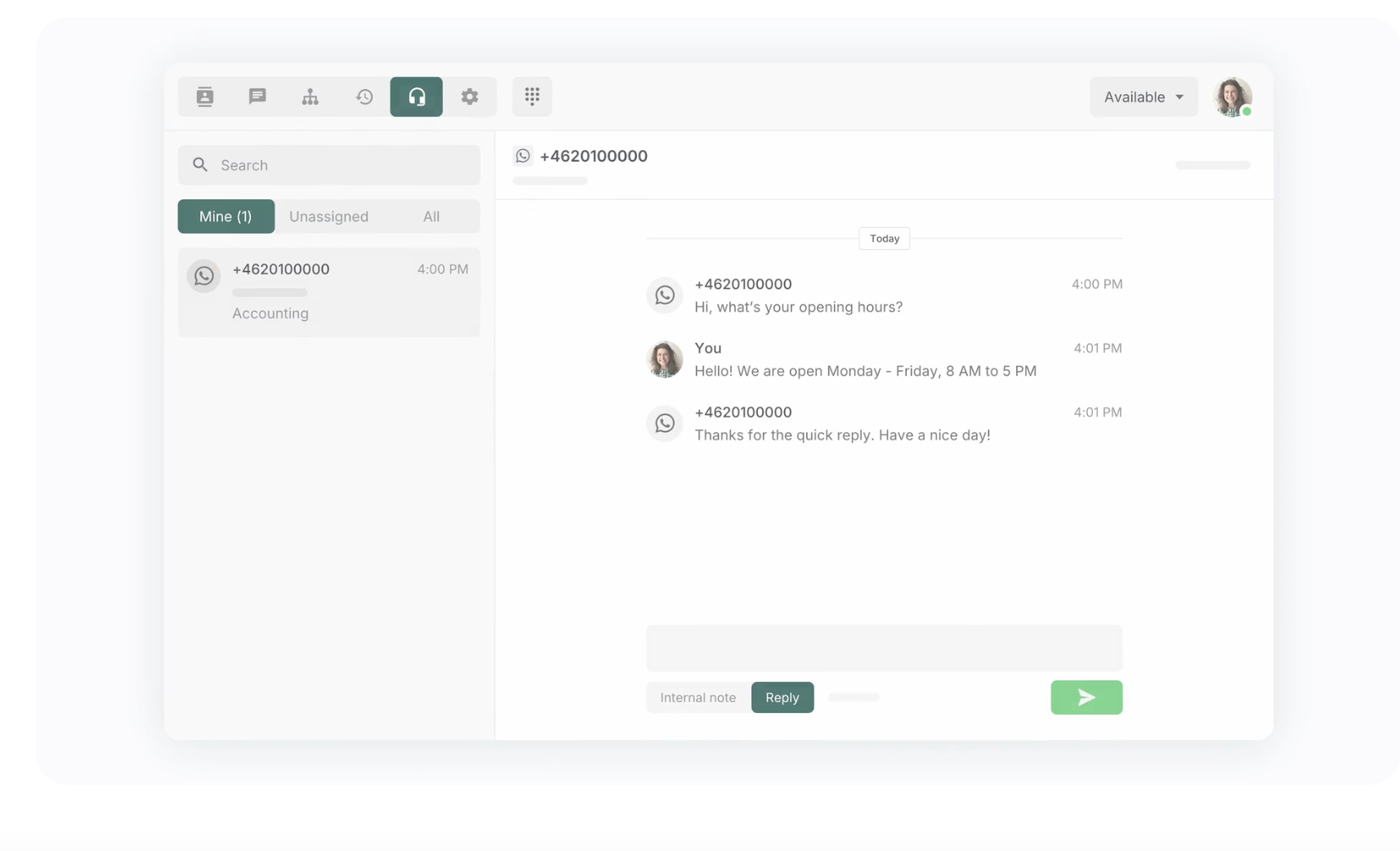Click the Available dropdown arrow
This screenshot has height=851, width=1400.
click(x=1179, y=97)
